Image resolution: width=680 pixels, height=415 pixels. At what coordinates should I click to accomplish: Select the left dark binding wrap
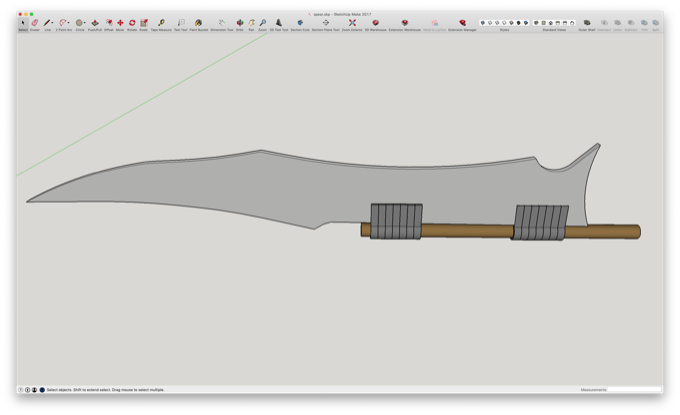pyautogui.click(x=396, y=221)
